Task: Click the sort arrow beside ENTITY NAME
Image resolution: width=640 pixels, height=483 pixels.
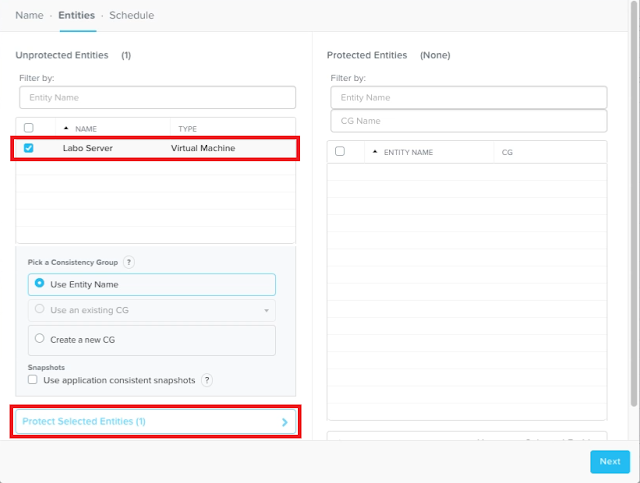Action: coord(375,152)
